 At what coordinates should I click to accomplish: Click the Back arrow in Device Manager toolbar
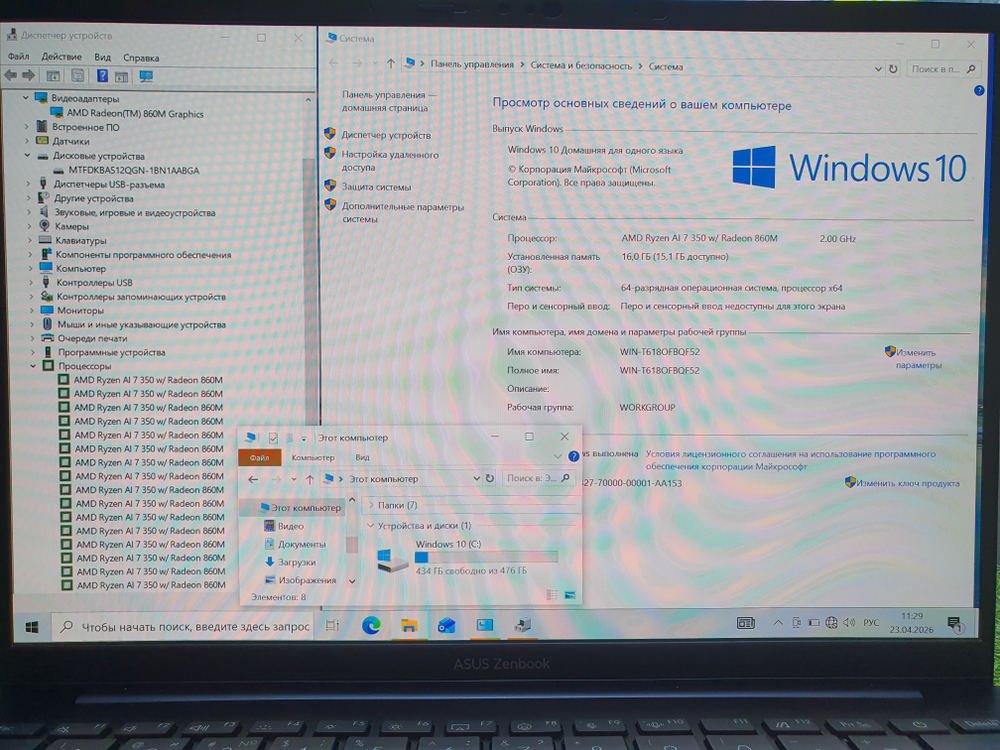[x=11, y=76]
